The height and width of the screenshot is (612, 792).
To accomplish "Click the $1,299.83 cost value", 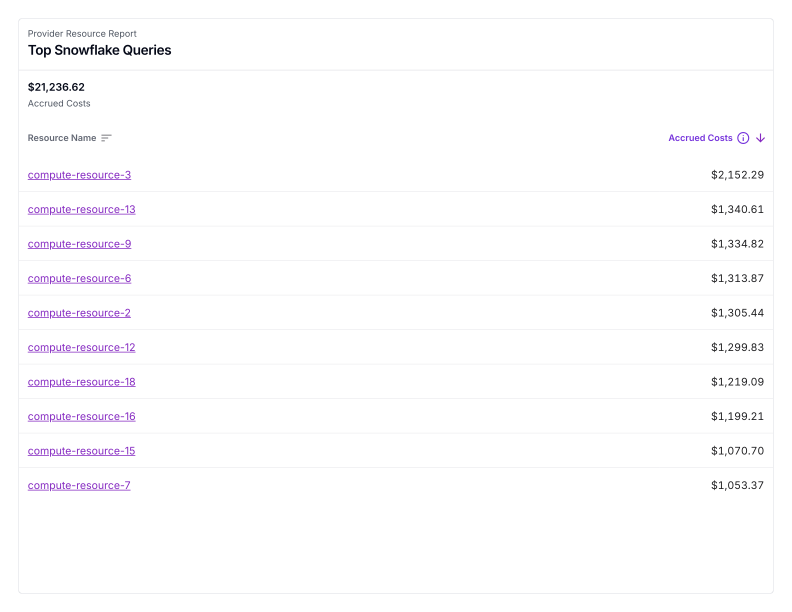I will click(737, 347).
